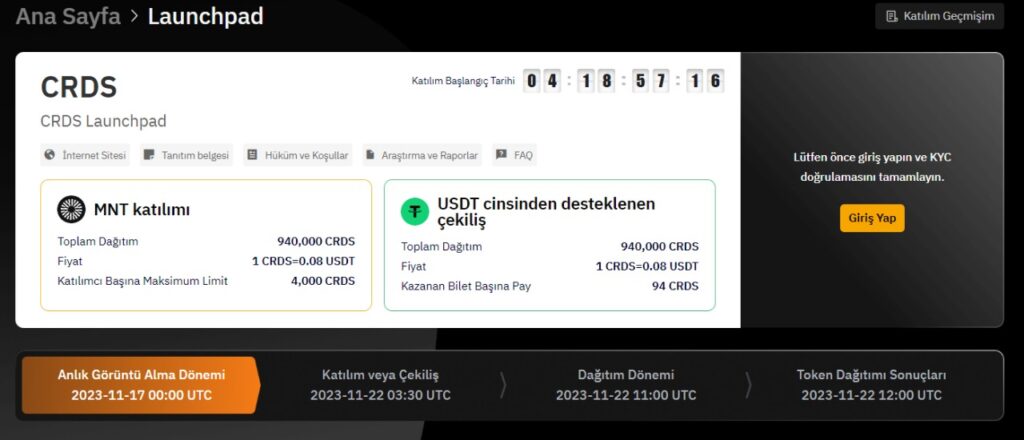
Task: Go back to Ana Sayfa breadcrumb
Action: pos(68,16)
